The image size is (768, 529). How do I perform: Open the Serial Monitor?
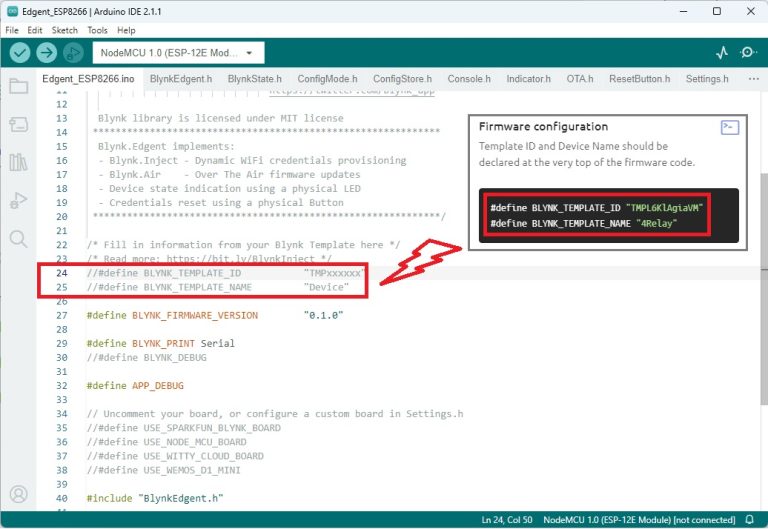click(748, 53)
